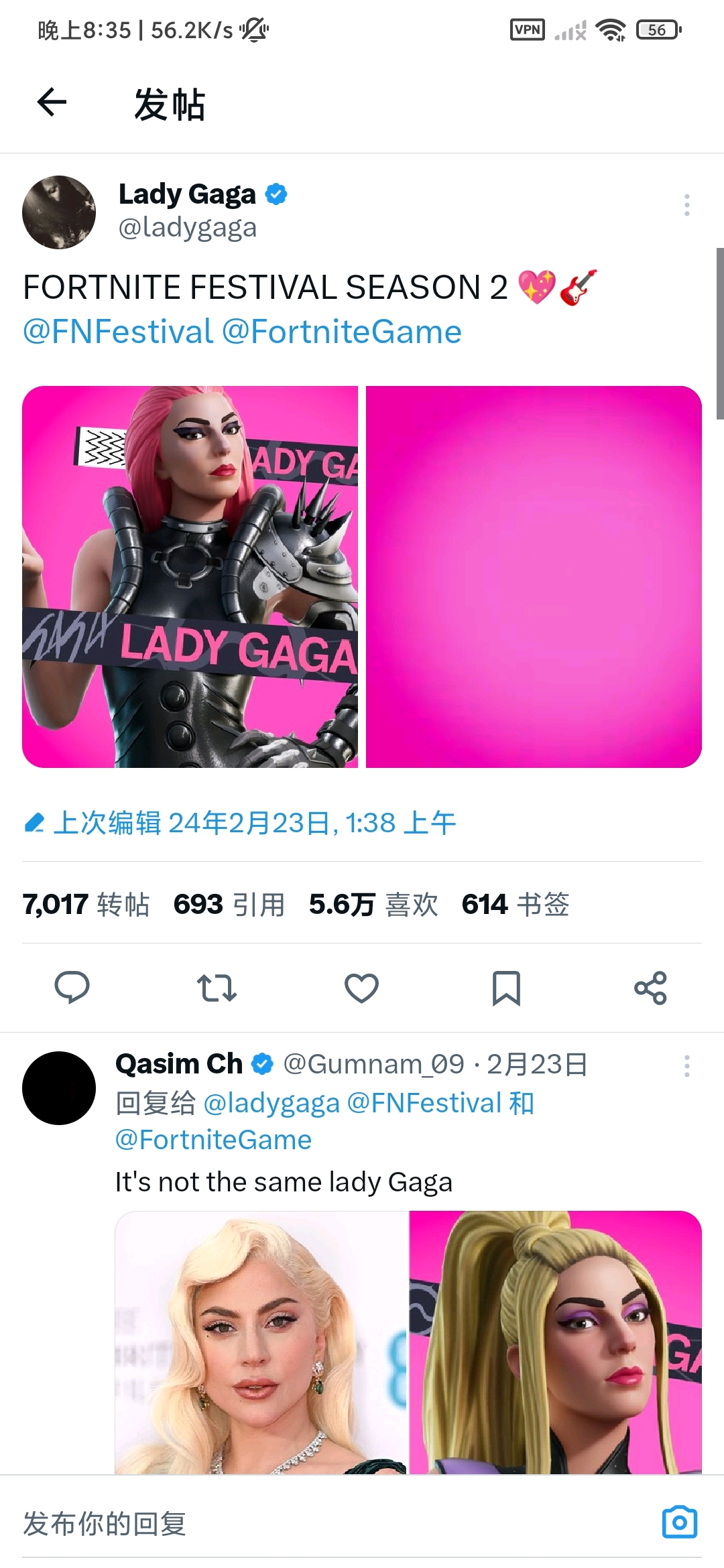Image resolution: width=724 pixels, height=1568 pixels.
Task: Tap the reply speech bubble icon
Action: pyautogui.click(x=72, y=987)
